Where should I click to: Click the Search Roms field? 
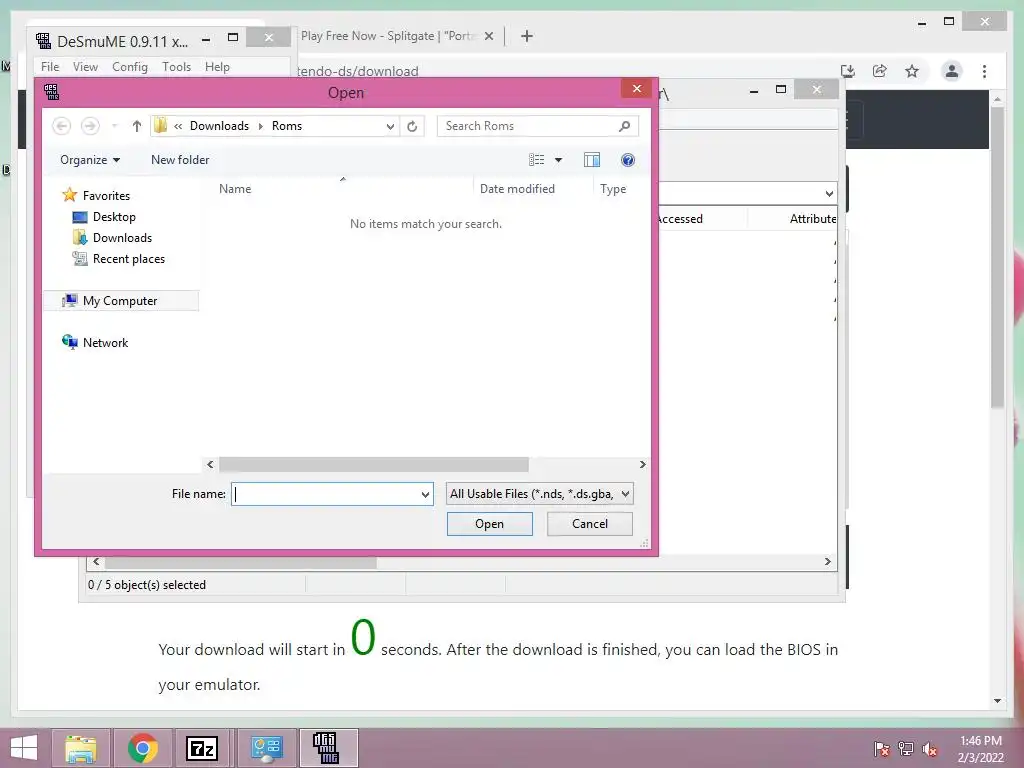537,126
